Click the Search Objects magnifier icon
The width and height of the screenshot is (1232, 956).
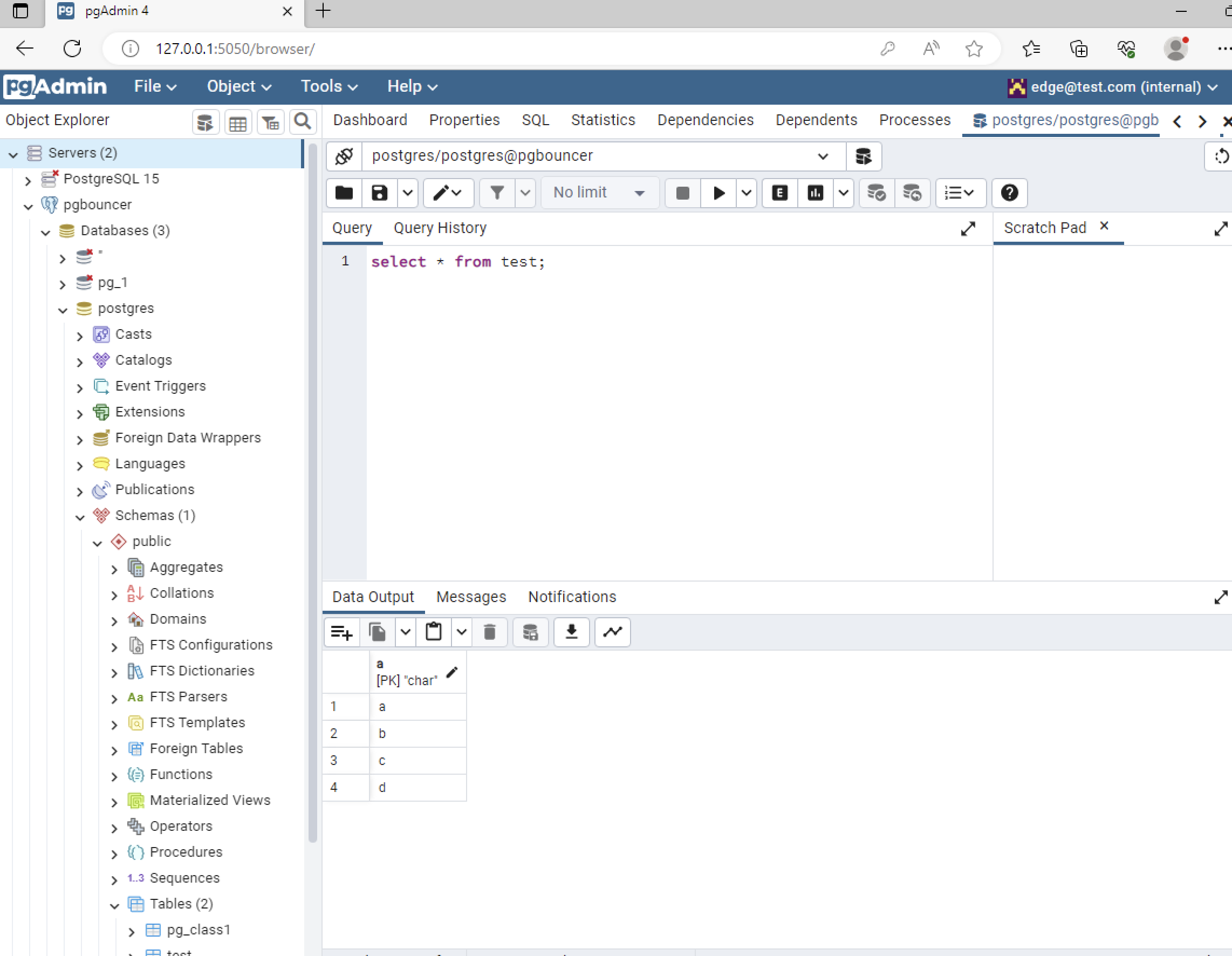[303, 121]
